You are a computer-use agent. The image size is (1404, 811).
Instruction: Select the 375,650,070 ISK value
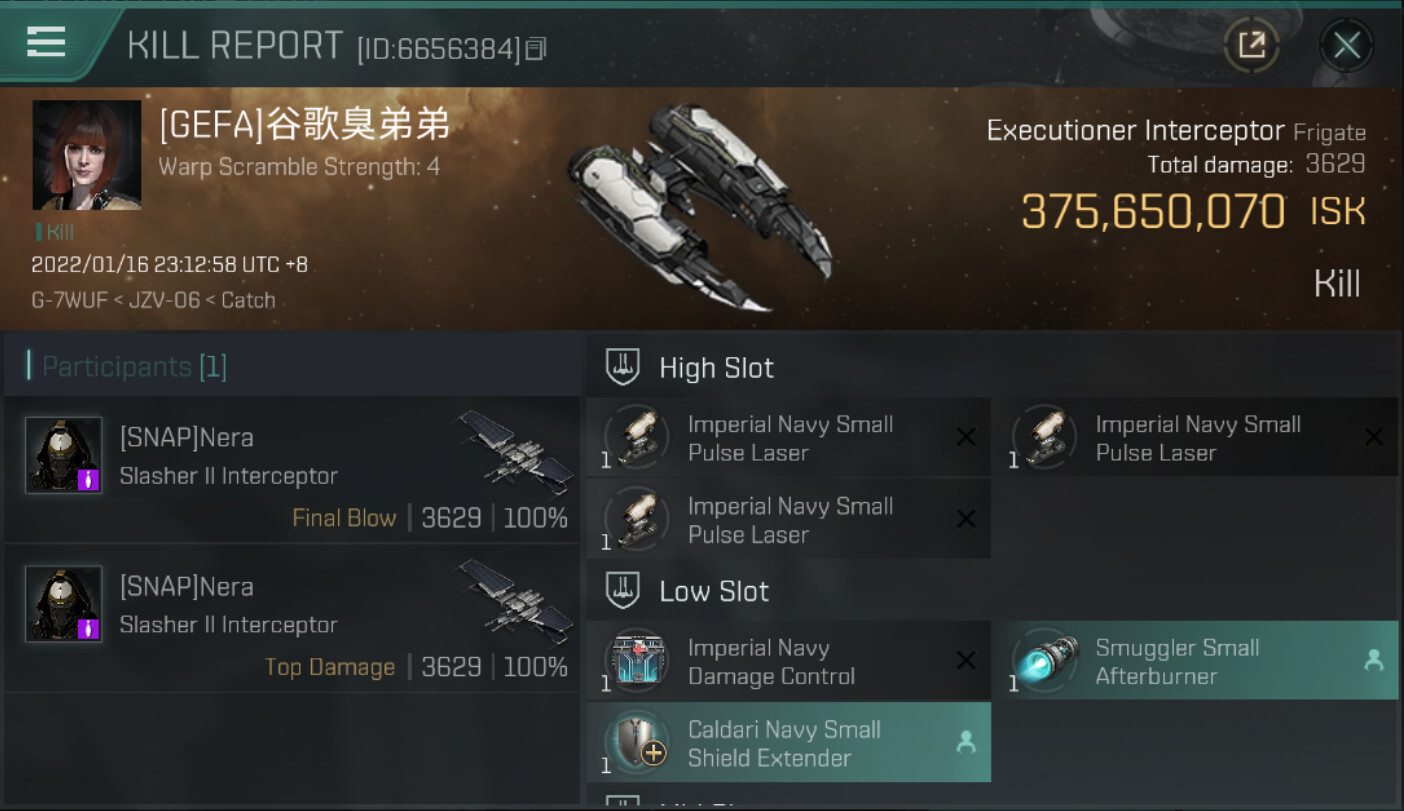click(x=1152, y=212)
